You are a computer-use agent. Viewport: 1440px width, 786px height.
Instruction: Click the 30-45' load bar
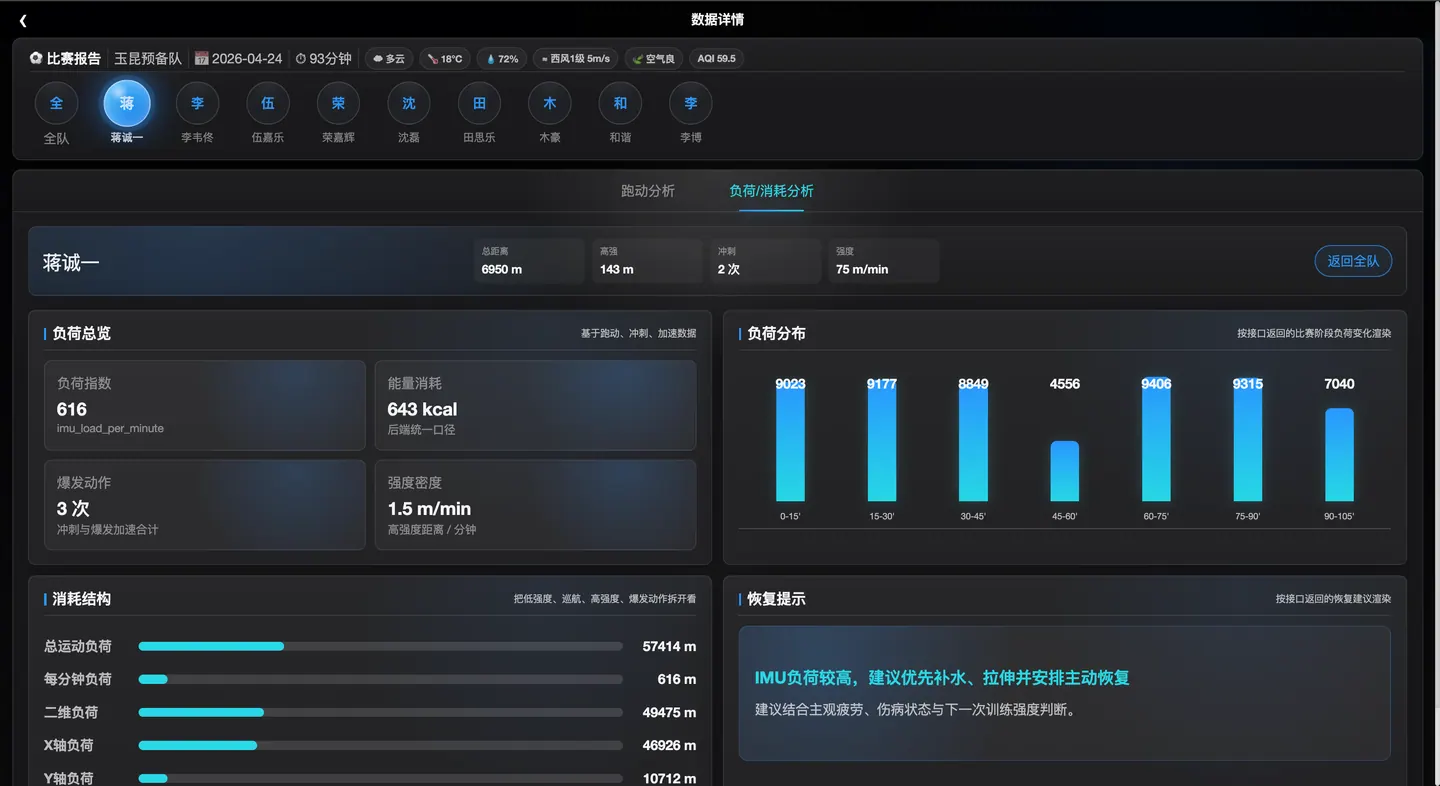click(x=973, y=445)
